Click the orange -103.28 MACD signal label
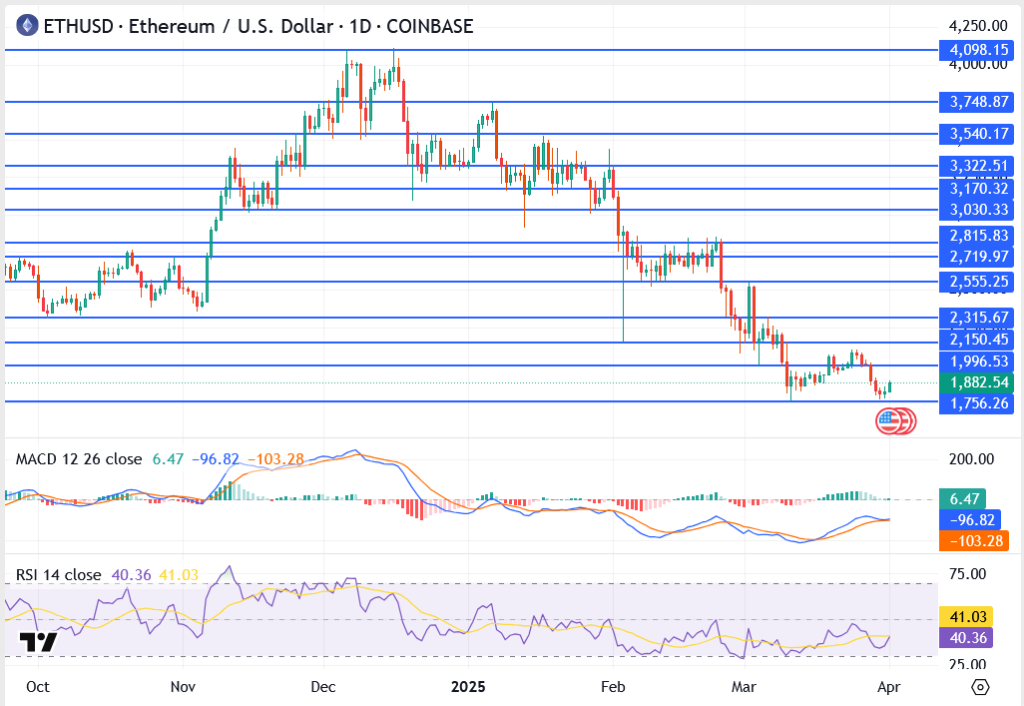The height and width of the screenshot is (706, 1024). click(975, 541)
